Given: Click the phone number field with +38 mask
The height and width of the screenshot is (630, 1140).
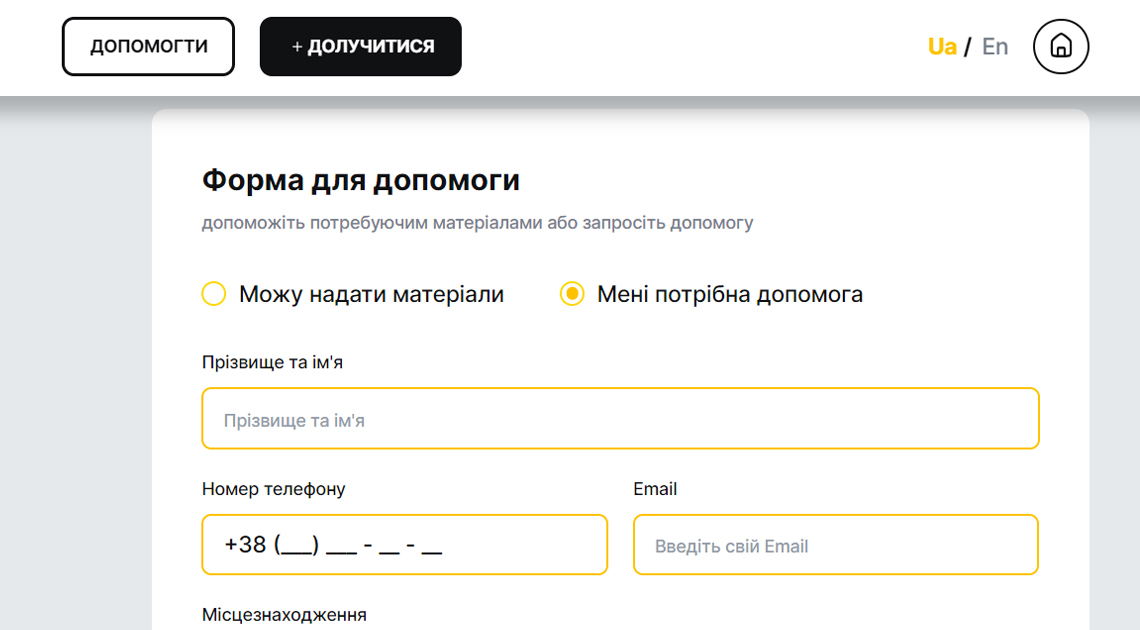Looking at the screenshot, I should click(404, 545).
